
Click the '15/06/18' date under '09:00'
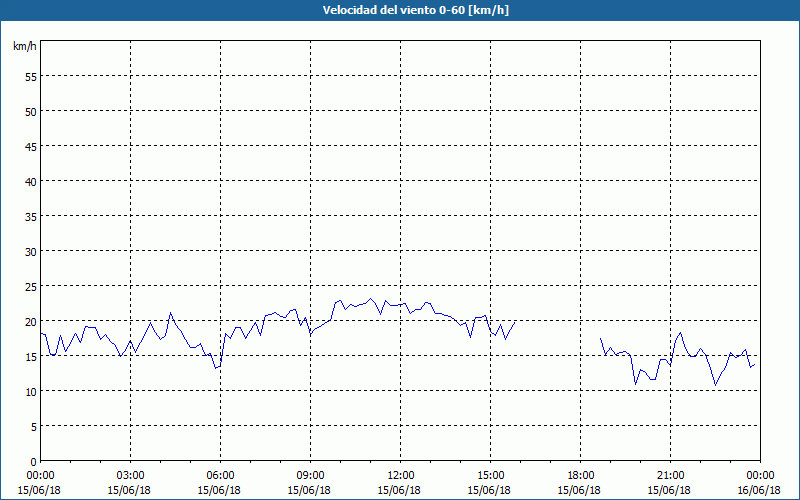click(309, 490)
